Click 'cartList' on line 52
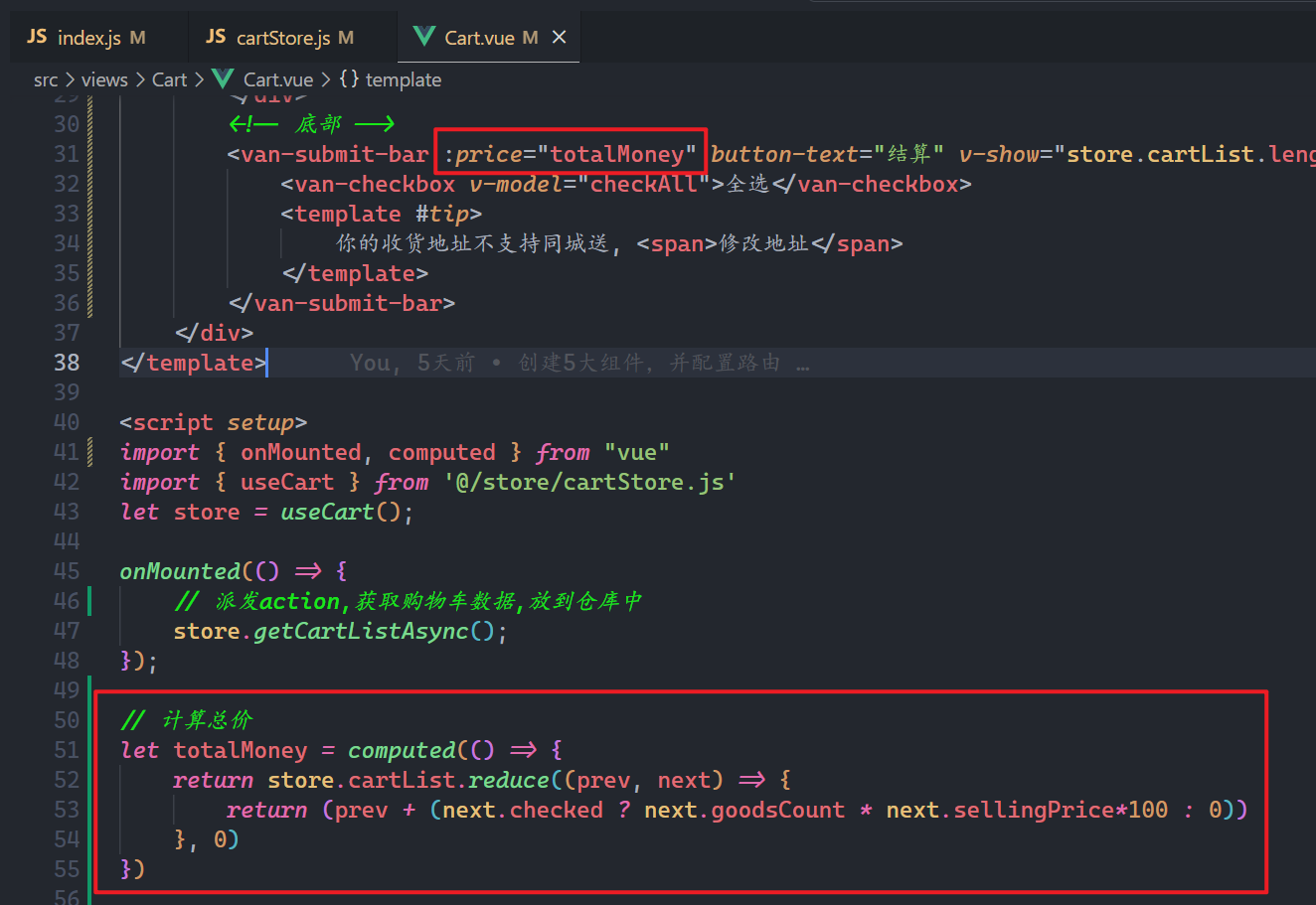The height and width of the screenshot is (905, 1316). coord(402,780)
